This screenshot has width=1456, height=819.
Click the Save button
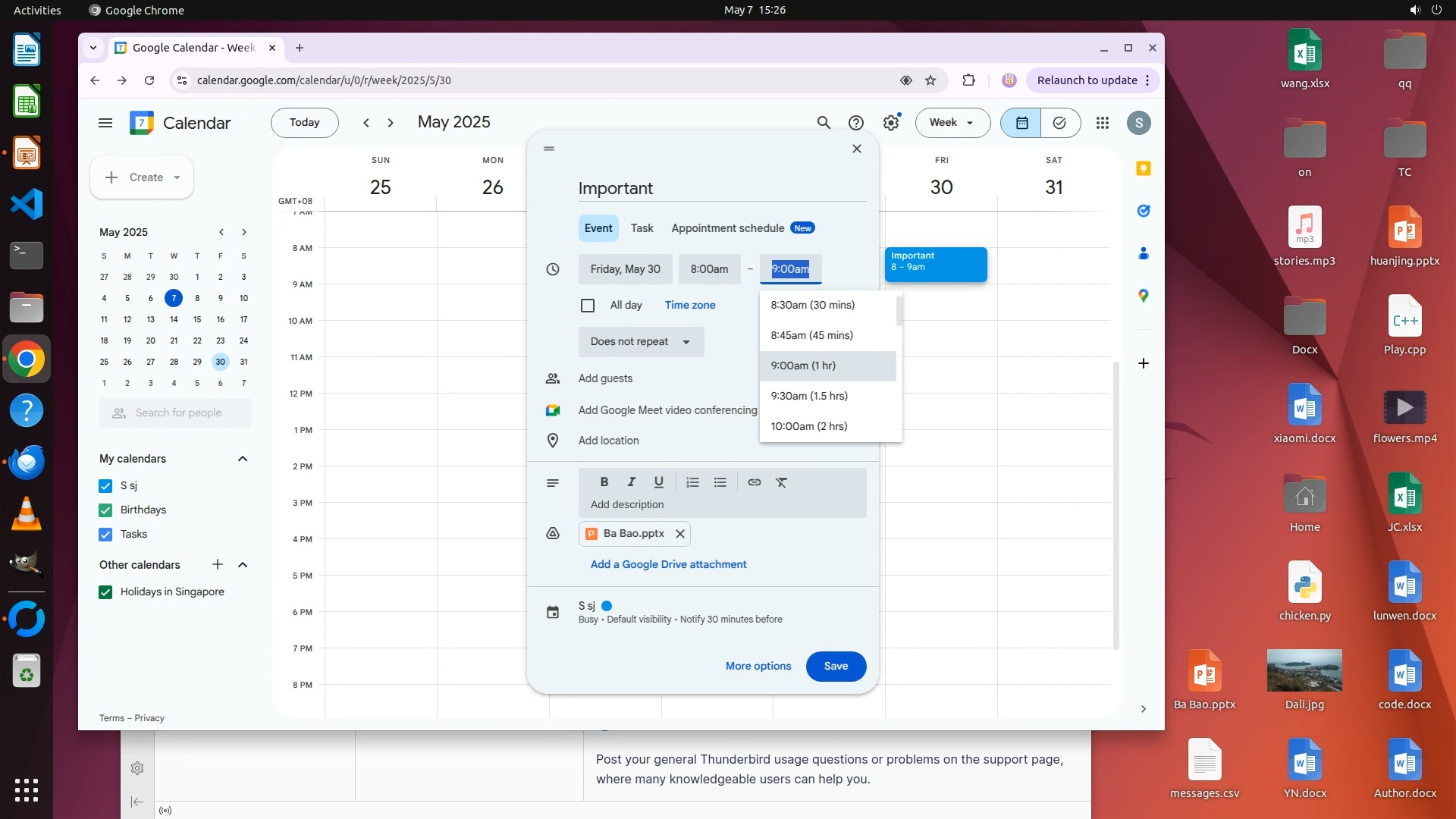tap(836, 666)
